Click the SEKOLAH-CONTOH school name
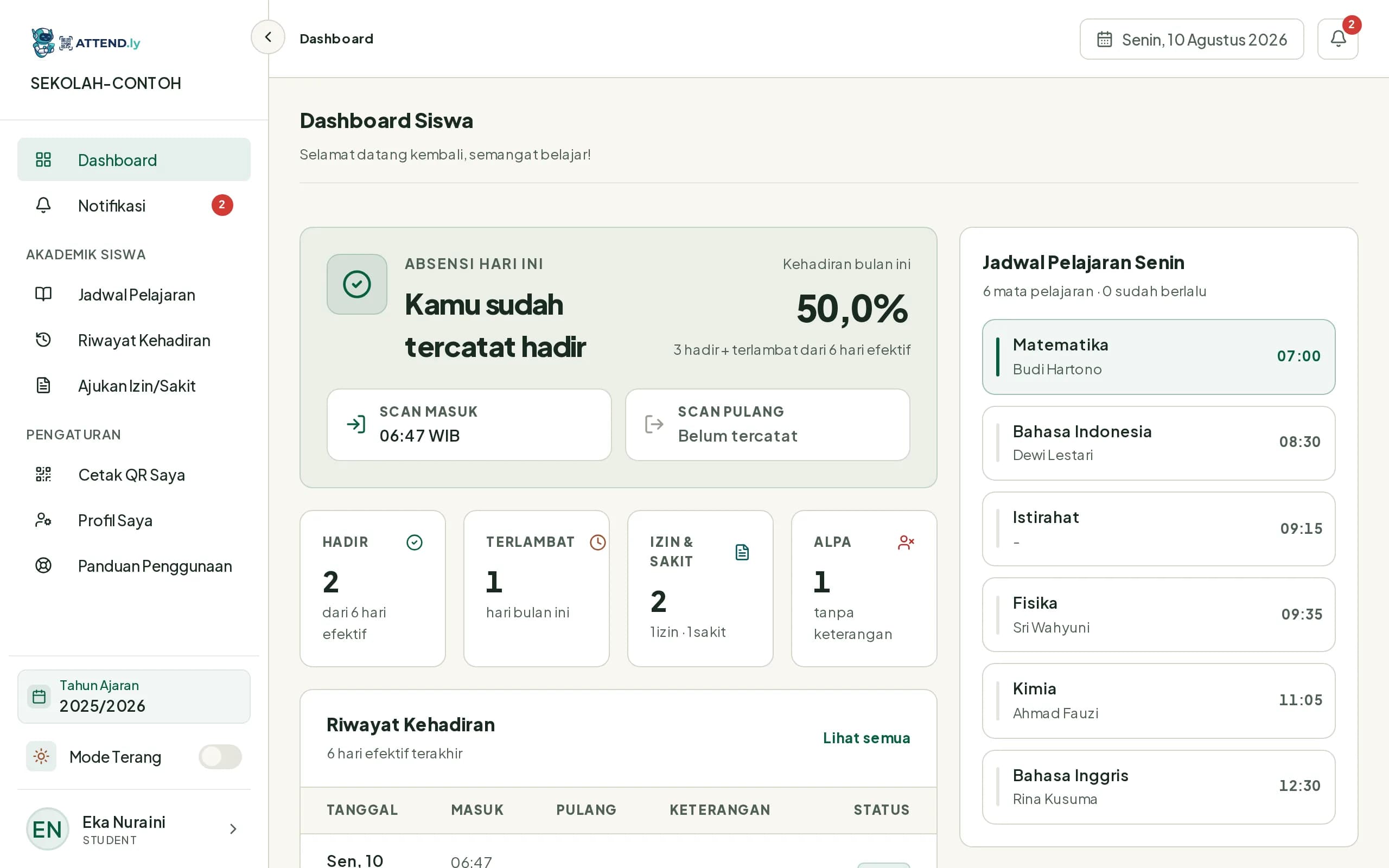The image size is (1389, 868). tap(106, 83)
